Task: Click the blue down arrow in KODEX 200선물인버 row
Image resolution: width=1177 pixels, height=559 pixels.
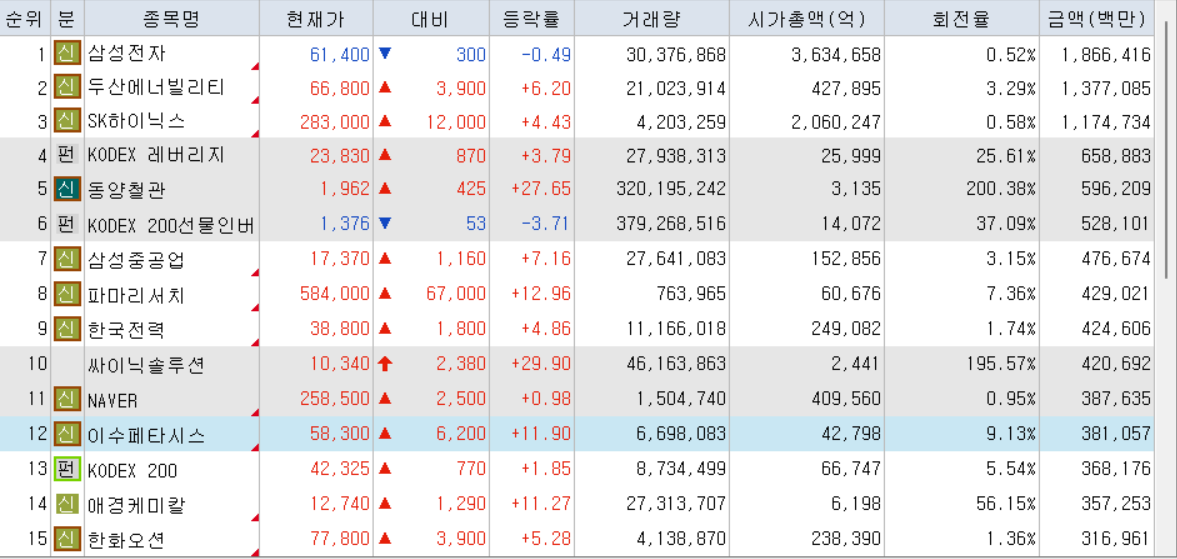Action: tap(385, 224)
